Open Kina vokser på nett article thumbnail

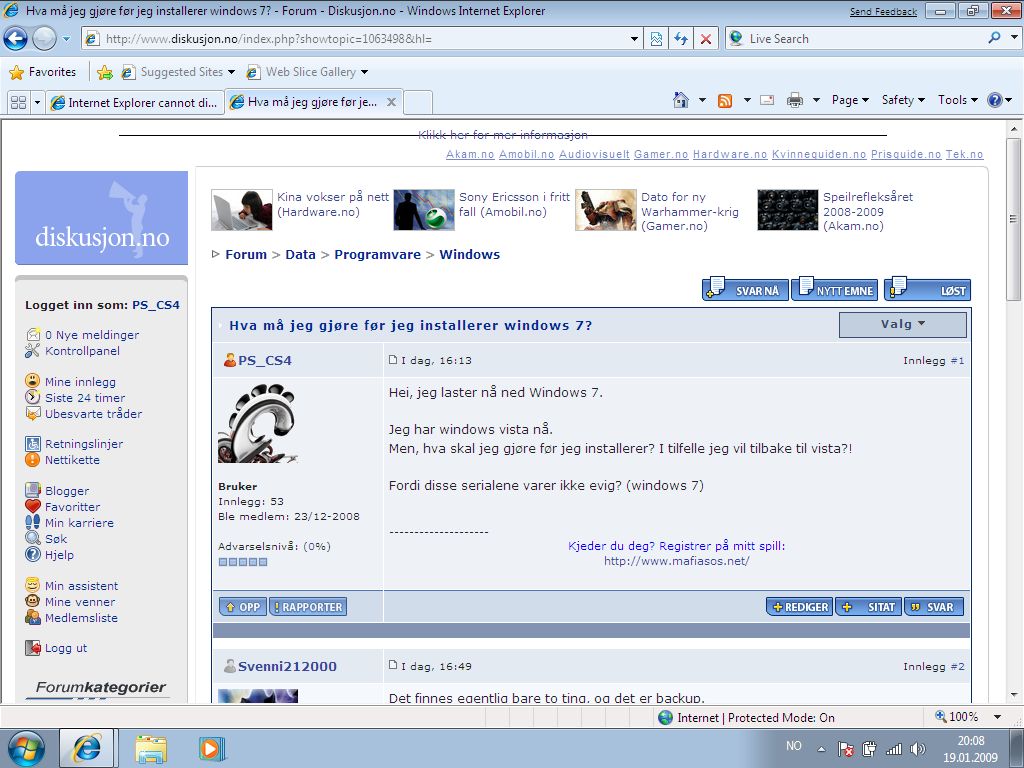click(x=242, y=210)
